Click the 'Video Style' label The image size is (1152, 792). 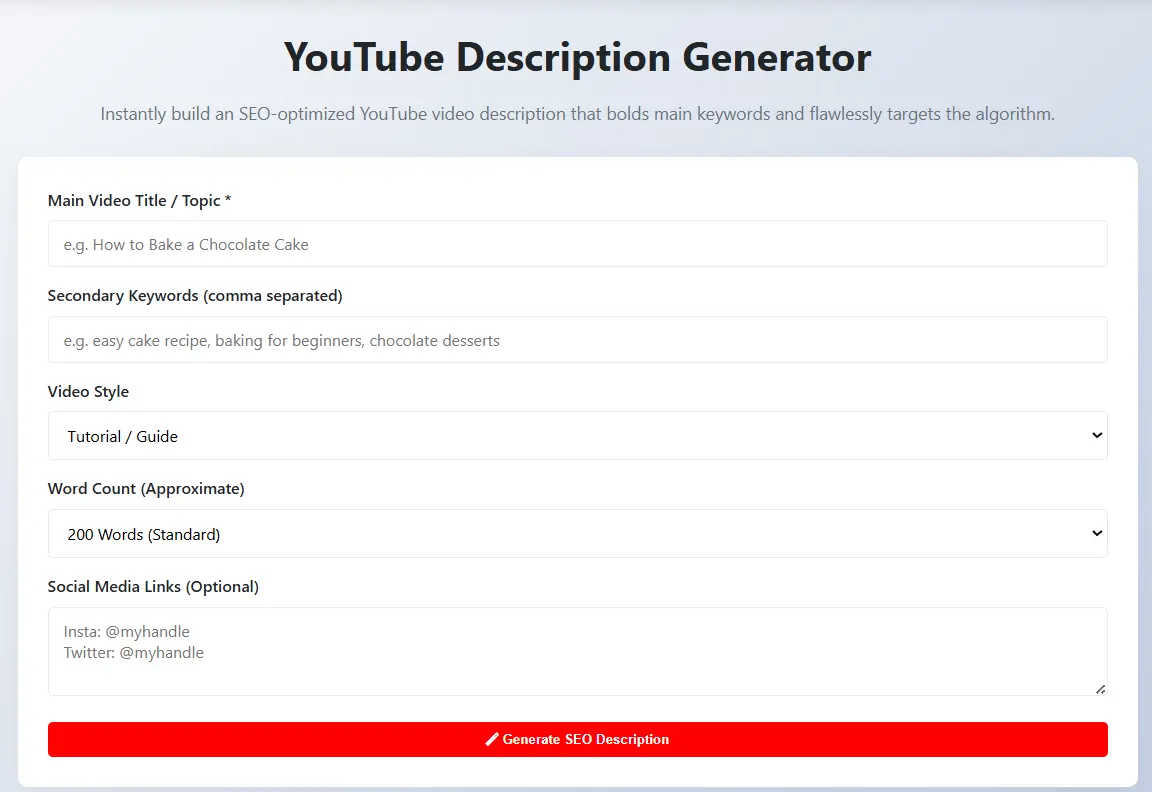coord(88,392)
